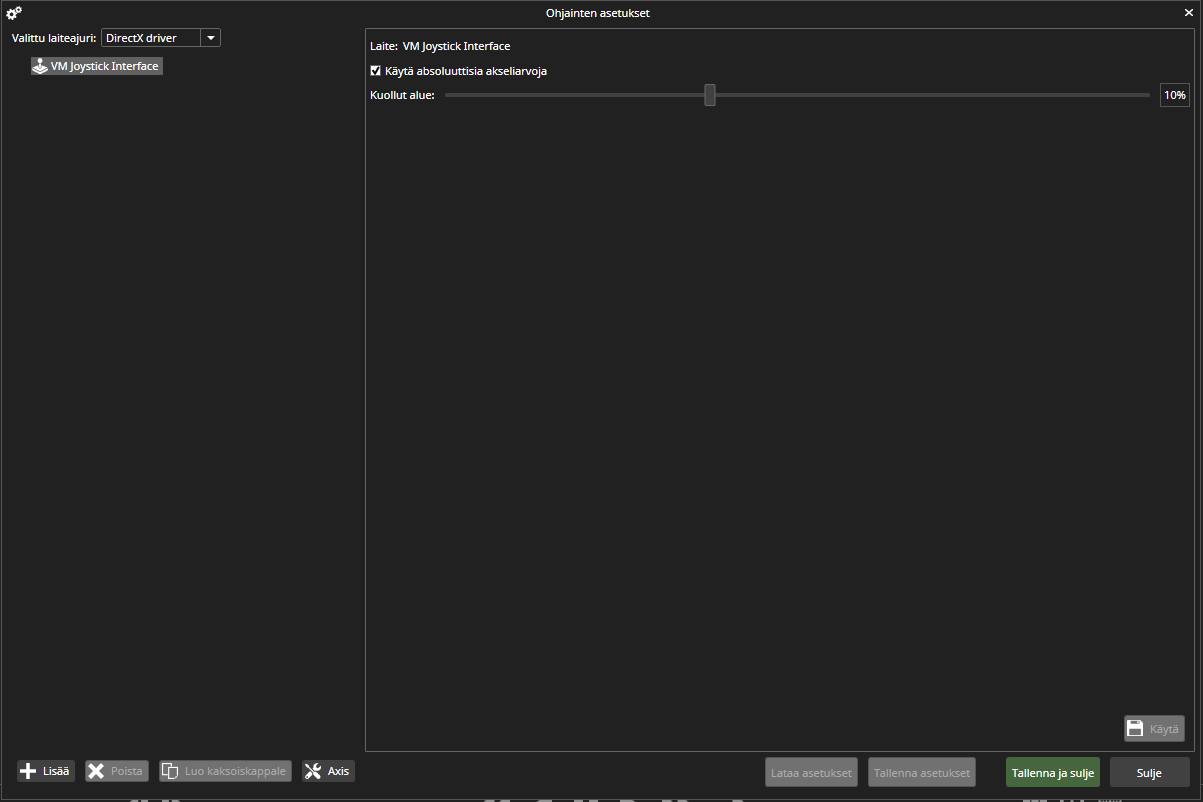Click the Käytä apply button

pos(1154,729)
